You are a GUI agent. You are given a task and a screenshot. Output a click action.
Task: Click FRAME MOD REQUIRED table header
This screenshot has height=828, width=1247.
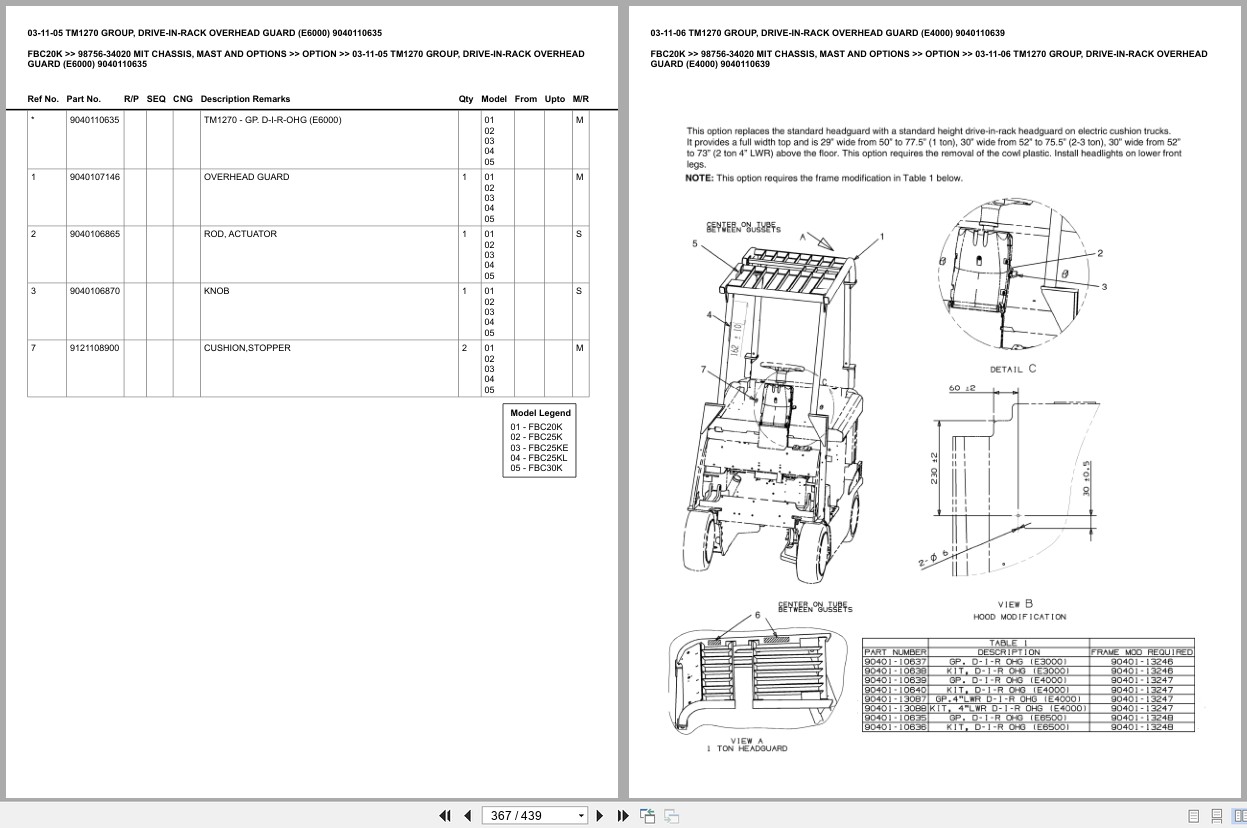[x=1142, y=652]
